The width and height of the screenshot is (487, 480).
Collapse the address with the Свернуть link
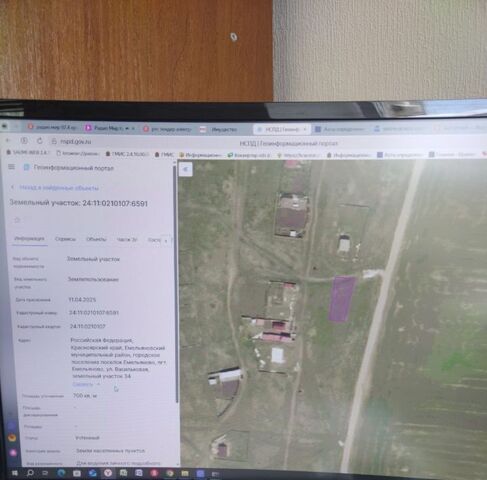tap(83, 384)
